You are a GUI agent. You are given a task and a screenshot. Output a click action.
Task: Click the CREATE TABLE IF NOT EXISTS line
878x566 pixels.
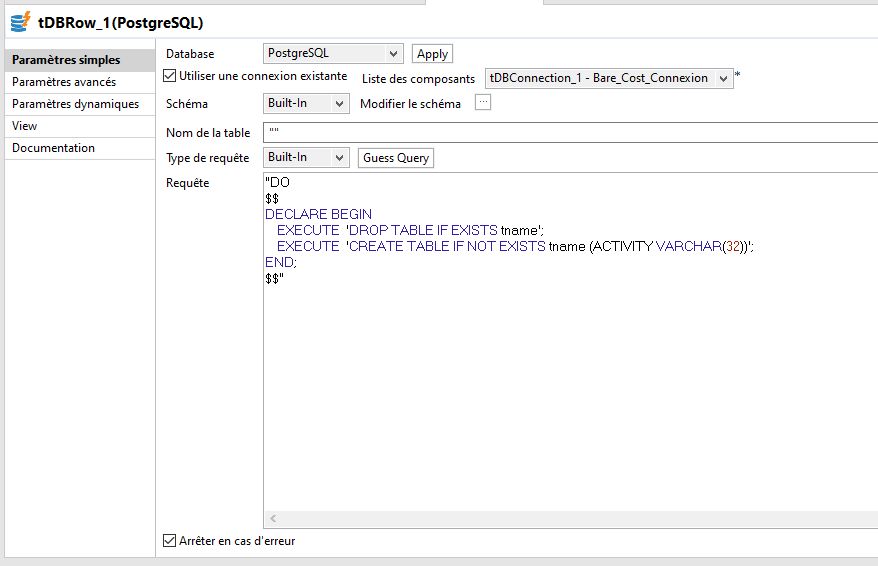pos(515,246)
